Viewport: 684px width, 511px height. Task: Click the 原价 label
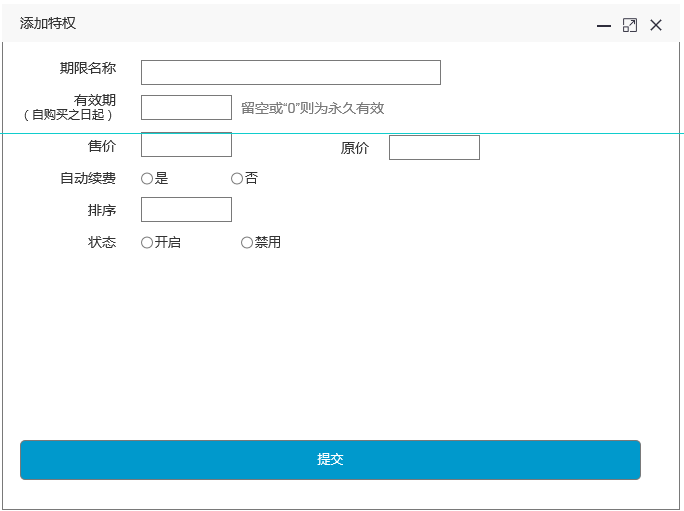355,148
